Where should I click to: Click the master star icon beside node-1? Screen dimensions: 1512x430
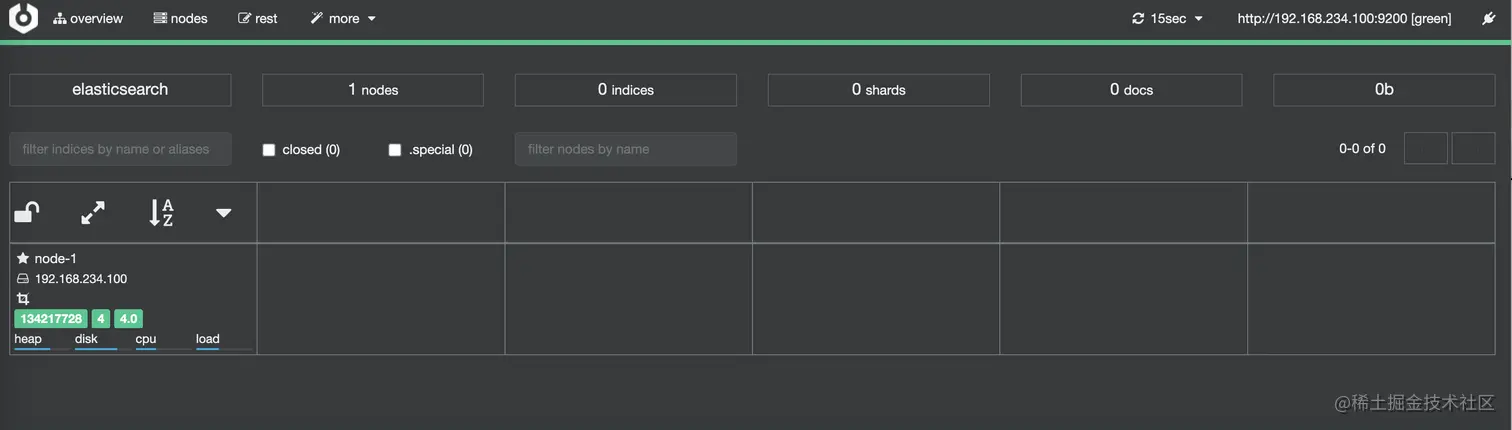pos(23,258)
